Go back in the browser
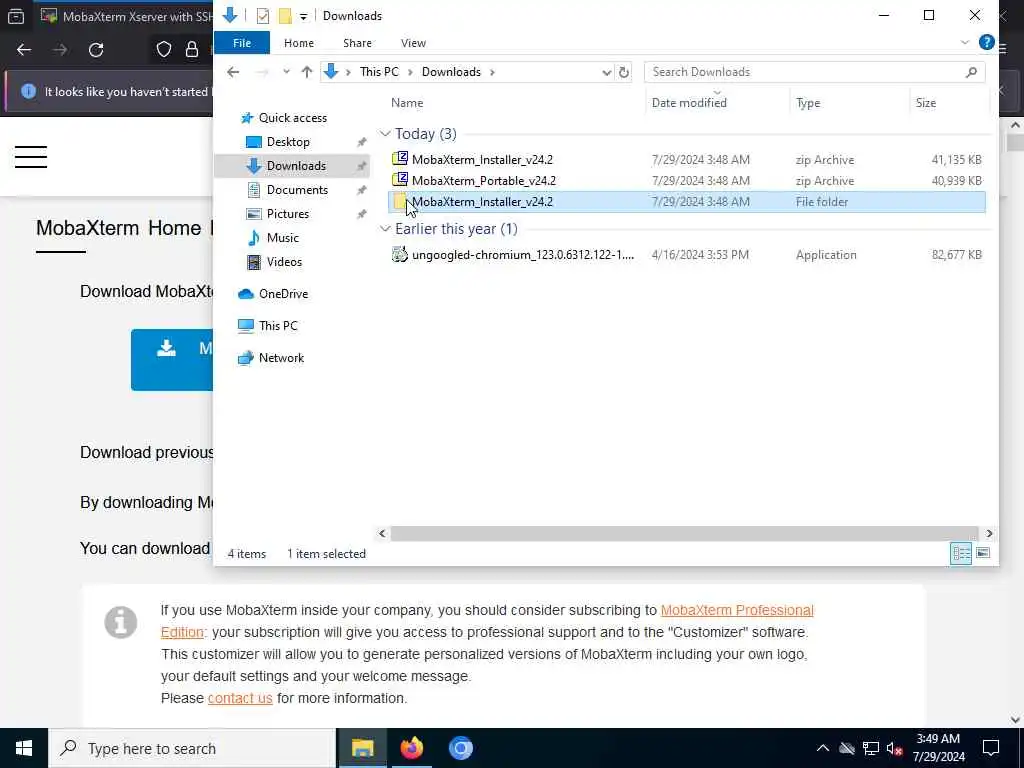The width and height of the screenshot is (1024, 768). [x=24, y=50]
